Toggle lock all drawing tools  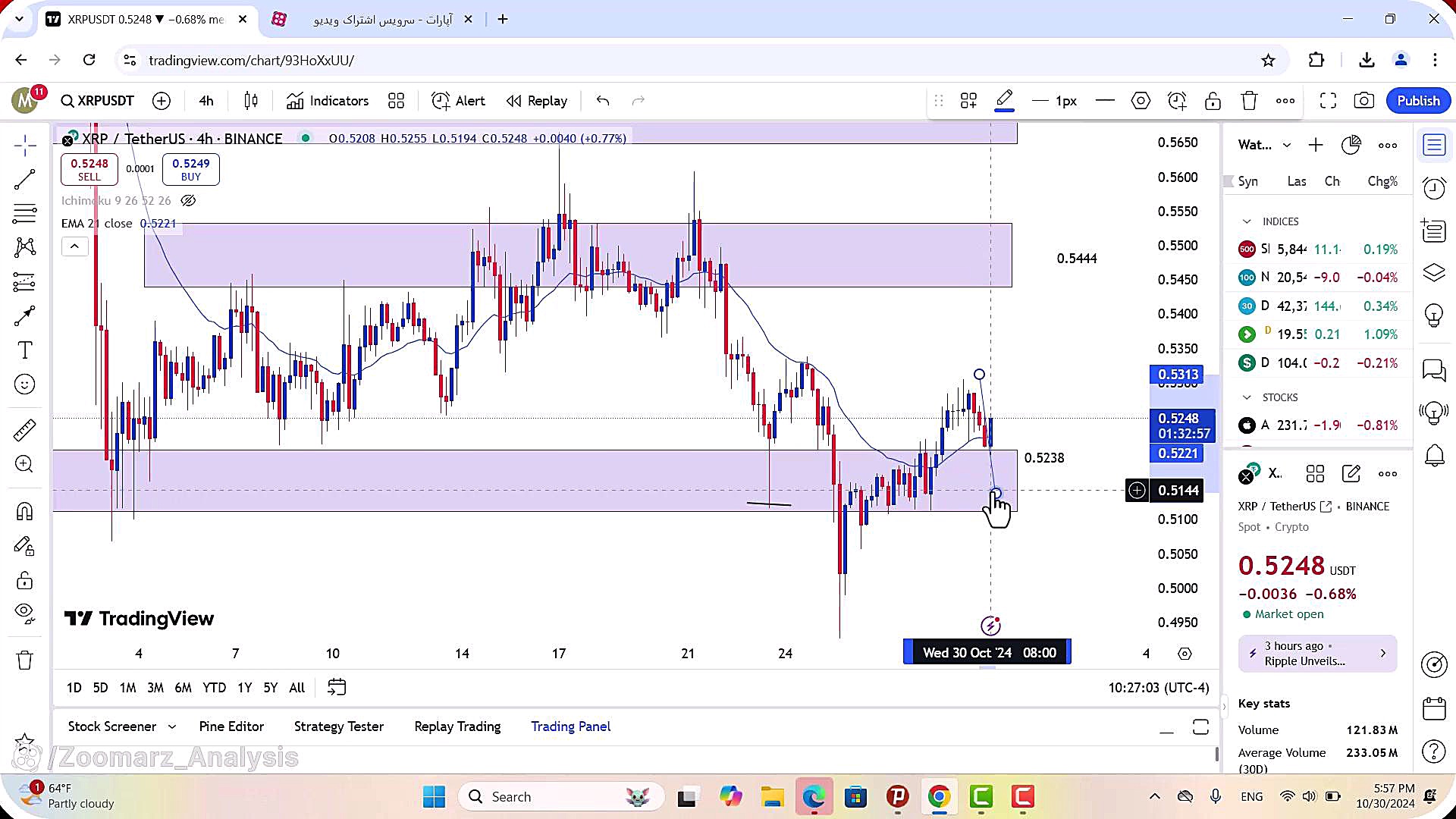[25, 581]
